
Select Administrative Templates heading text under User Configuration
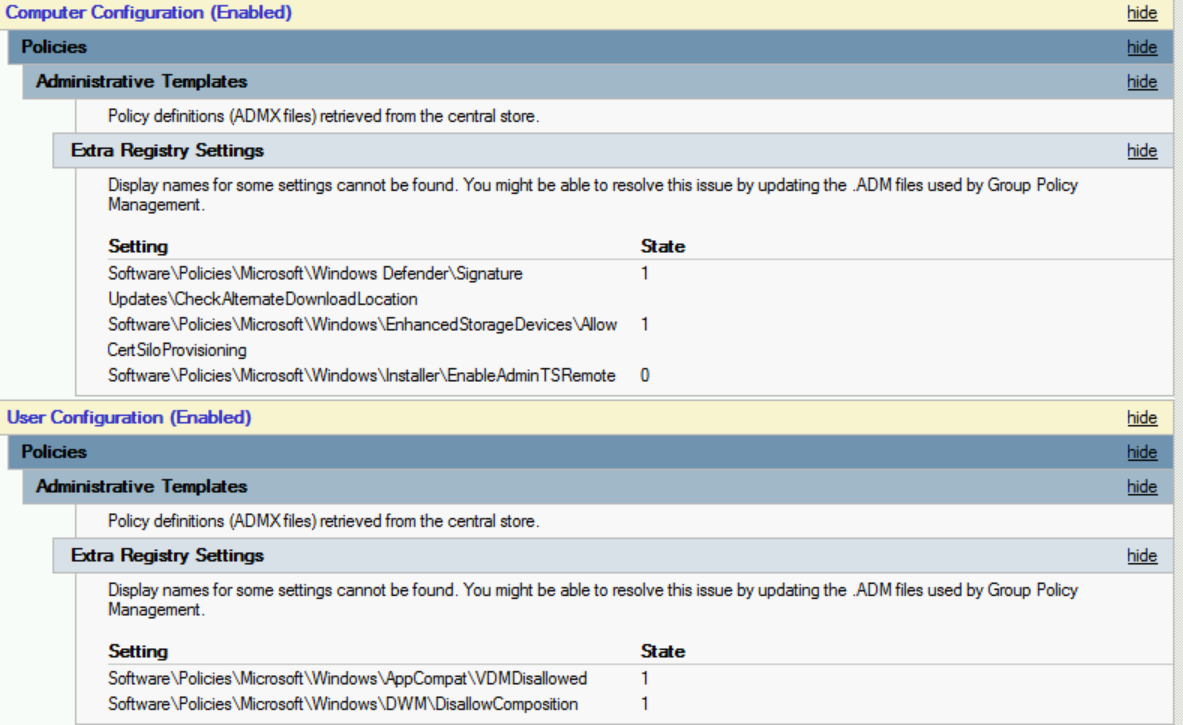[x=141, y=486]
